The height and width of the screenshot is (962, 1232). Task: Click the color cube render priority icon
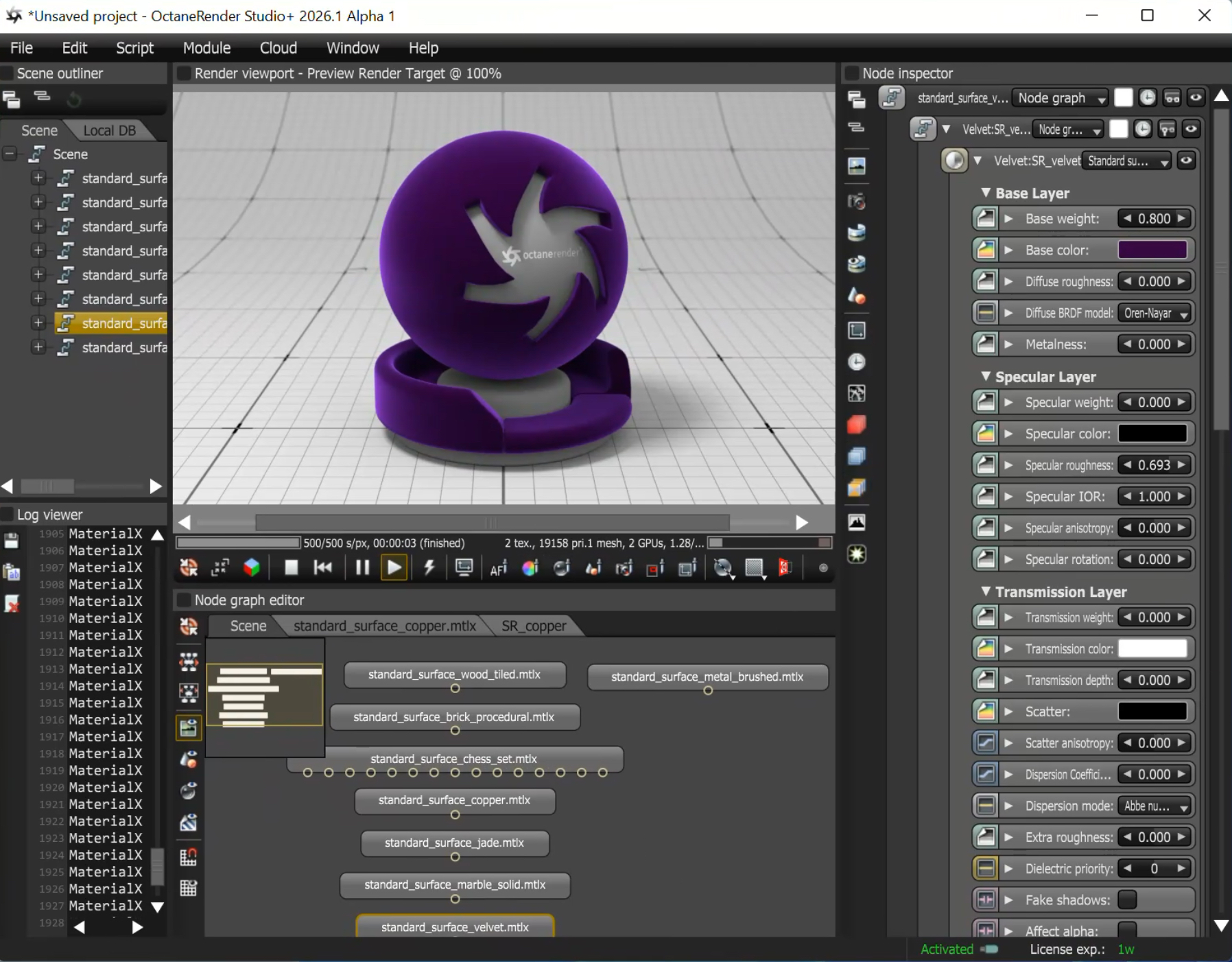pyautogui.click(x=252, y=567)
